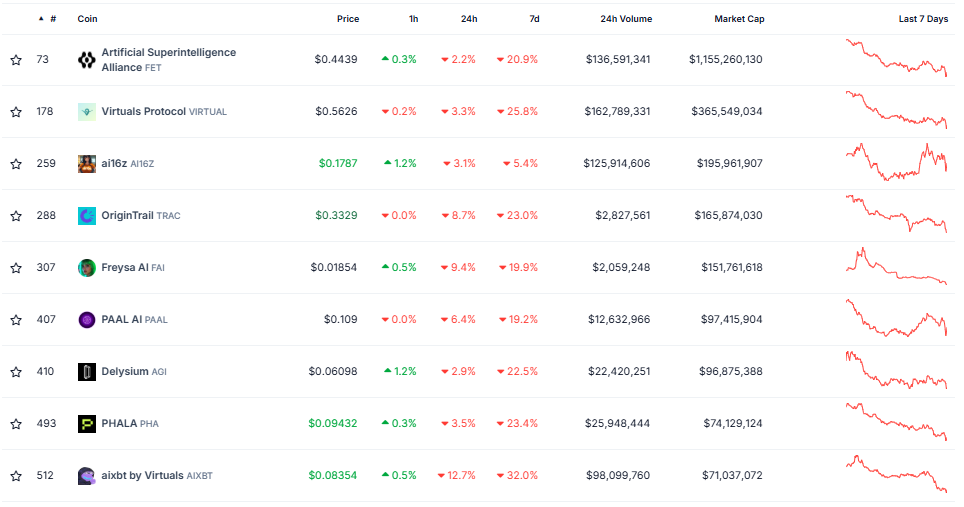The width and height of the screenshot is (964, 507).
Task: View the Freysa AI 7-day sparkline
Action: coord(896,266)
